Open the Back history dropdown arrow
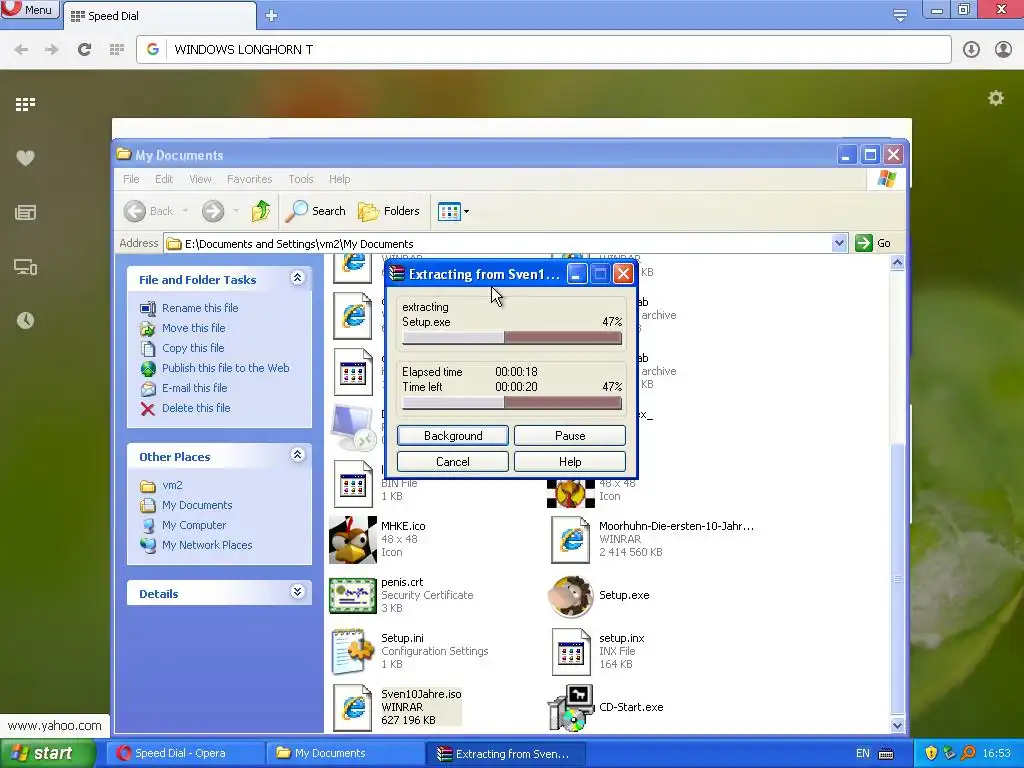The image size is (1024, 768). pyautogui.click(x=185, y=211)
